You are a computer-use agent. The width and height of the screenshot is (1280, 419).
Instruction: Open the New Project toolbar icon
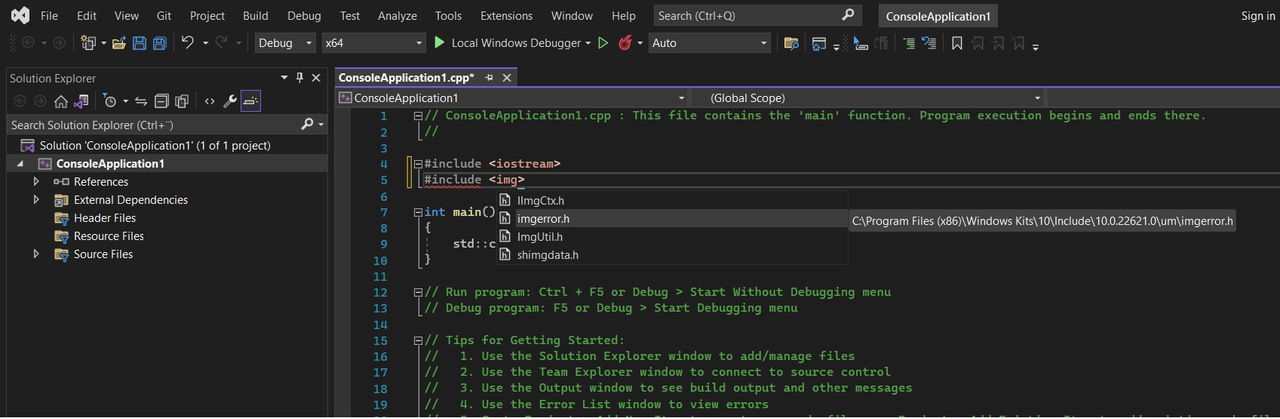click(88, 43)
